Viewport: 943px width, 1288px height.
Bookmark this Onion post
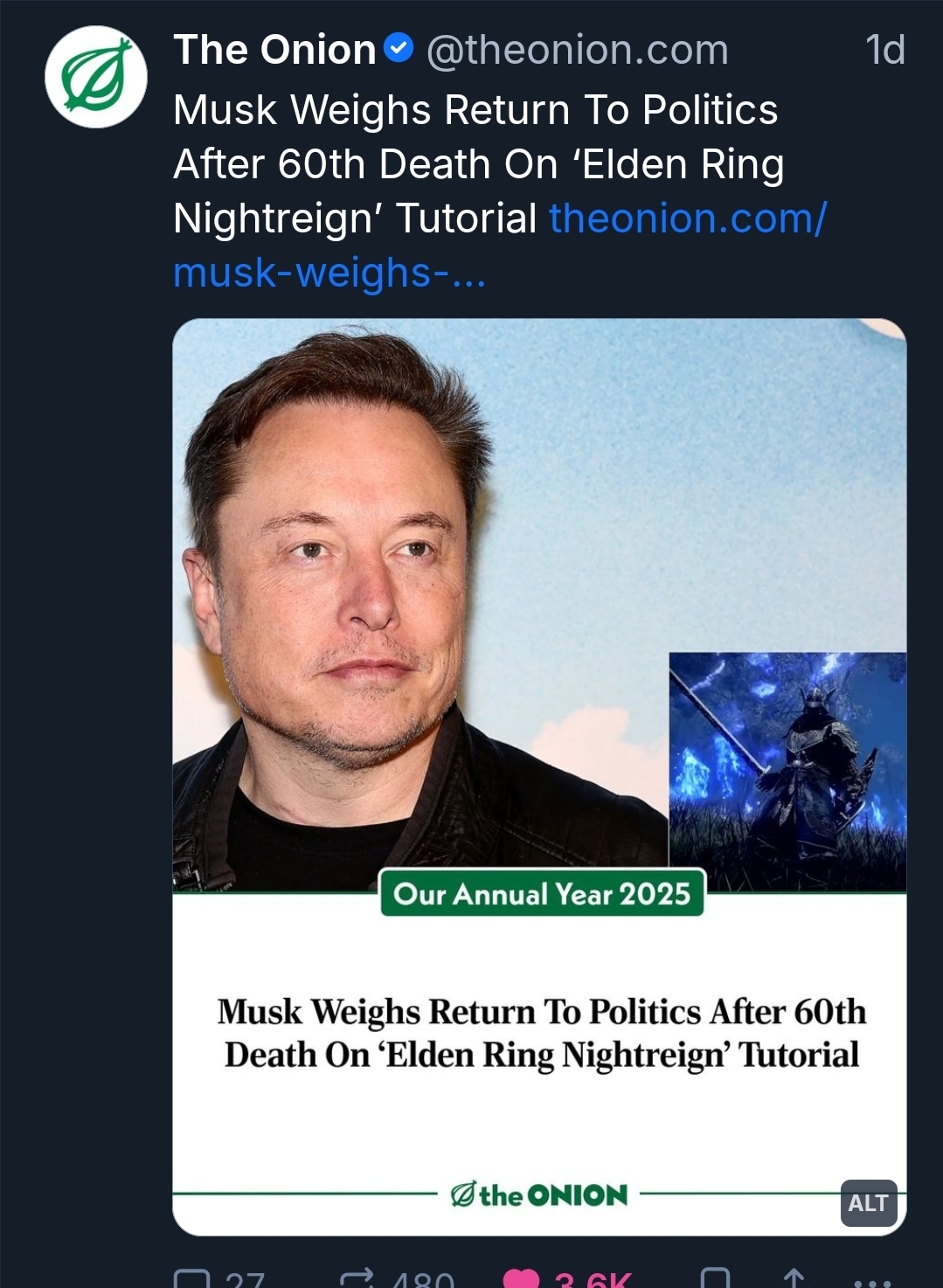715,1279
